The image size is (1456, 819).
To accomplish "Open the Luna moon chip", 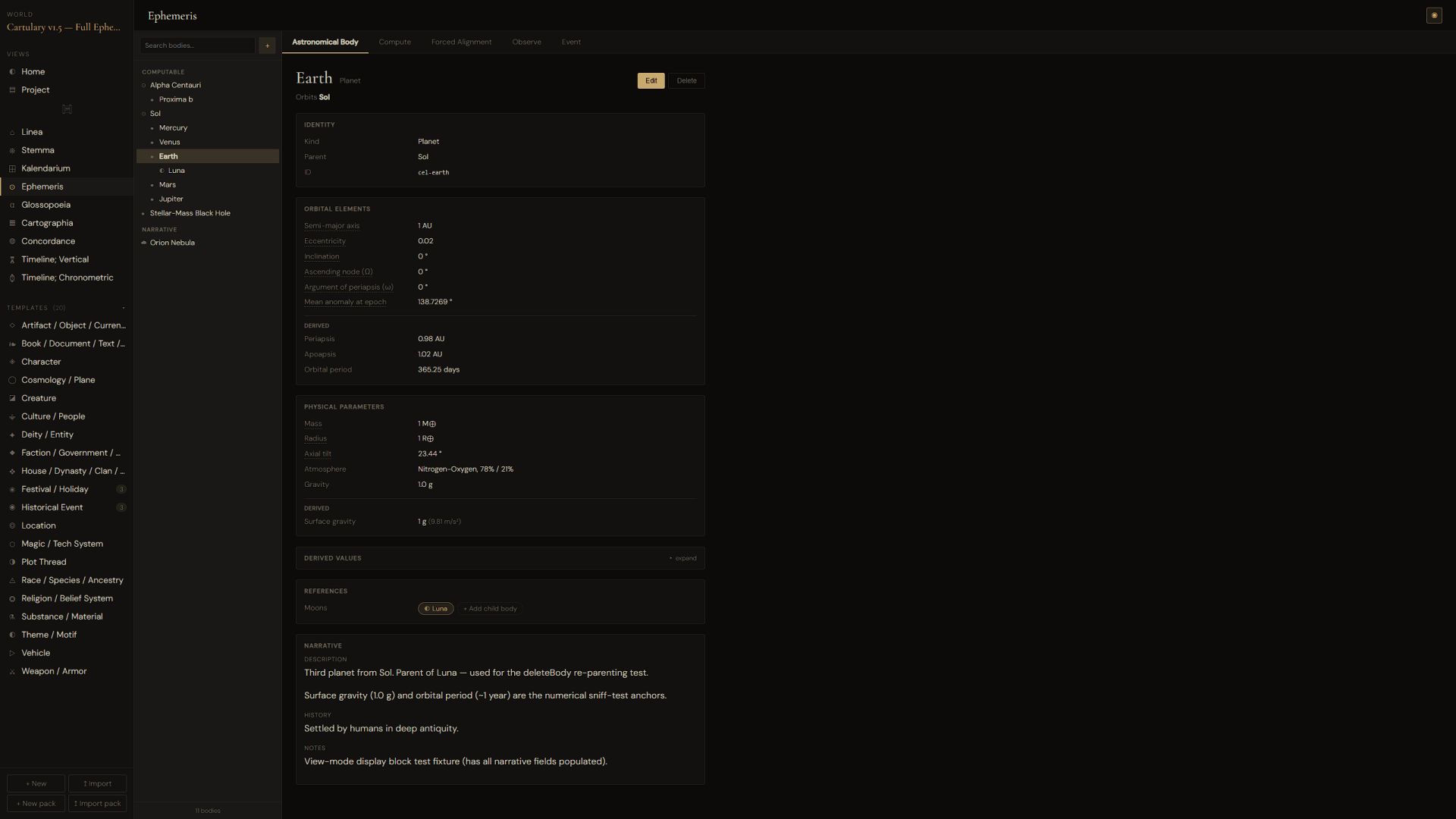I will 435,609.
